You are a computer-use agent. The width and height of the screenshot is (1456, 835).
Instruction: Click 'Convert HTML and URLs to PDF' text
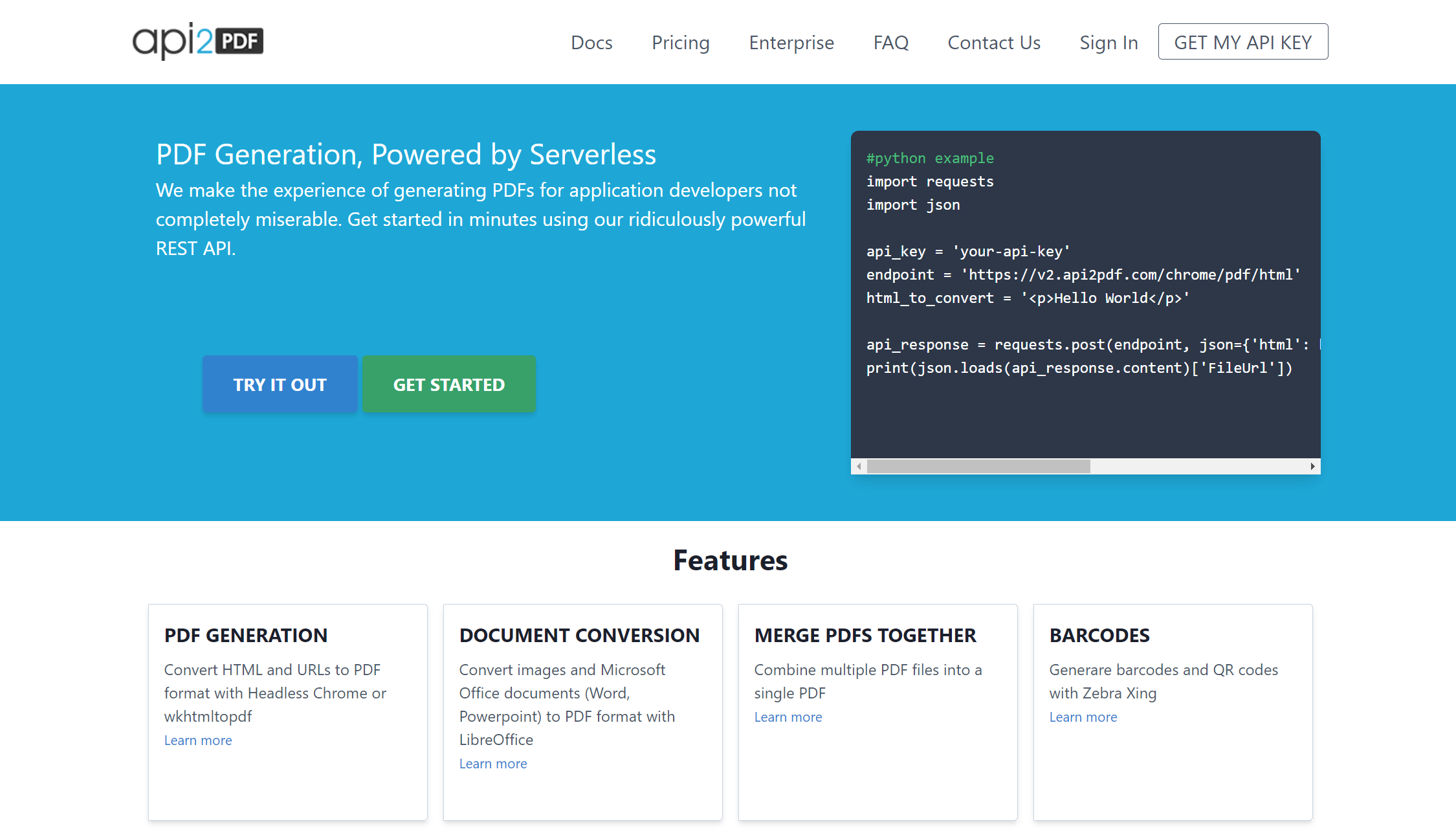pyautogui.click(x=275, y=693)
